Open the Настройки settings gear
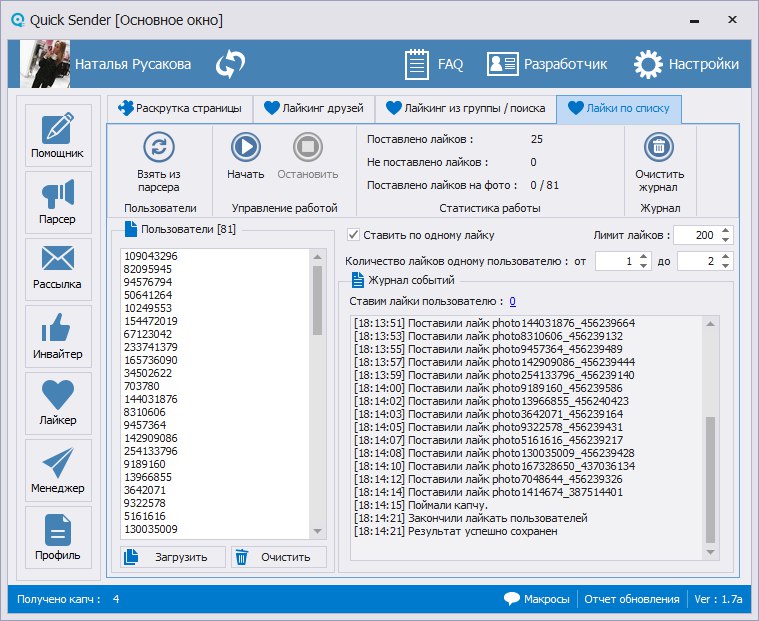Viewport: 759px width, 621px height. point(688,64)
